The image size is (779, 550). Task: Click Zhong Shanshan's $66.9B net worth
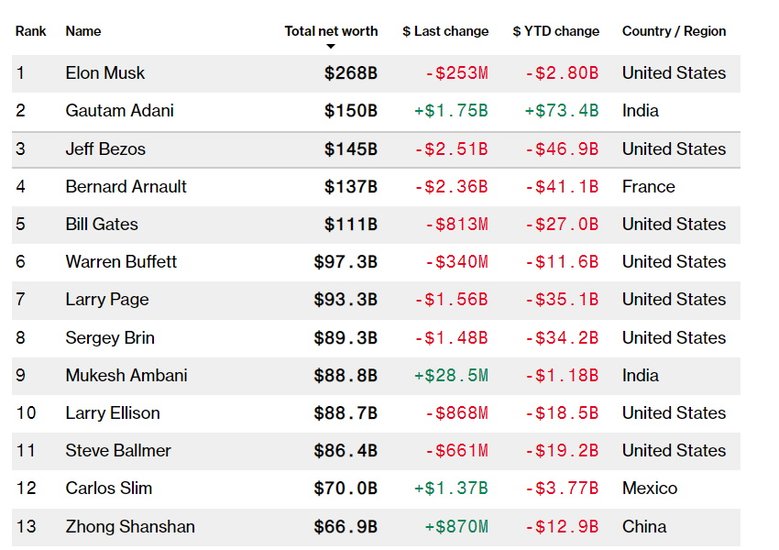[x=345, y=526]
